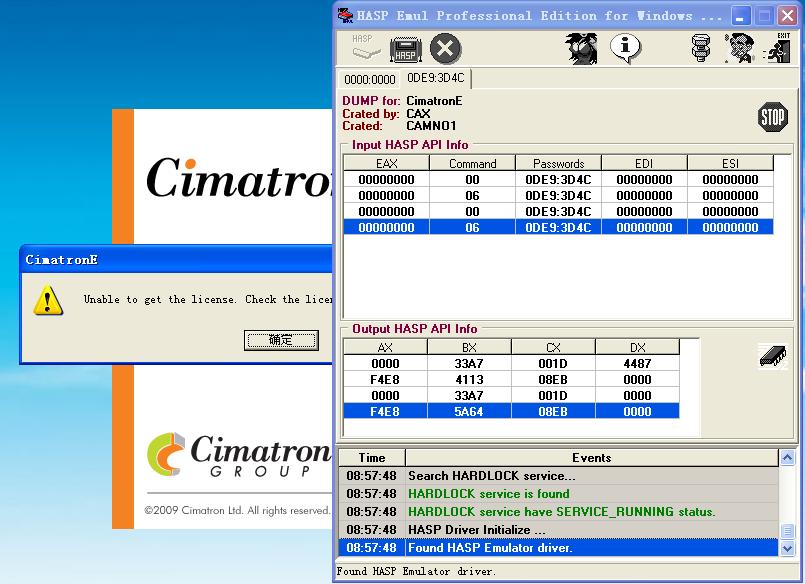Select event 'HARDLOCK service is found'
This screenshot has width=805, height=584.
tap(559, 494)
